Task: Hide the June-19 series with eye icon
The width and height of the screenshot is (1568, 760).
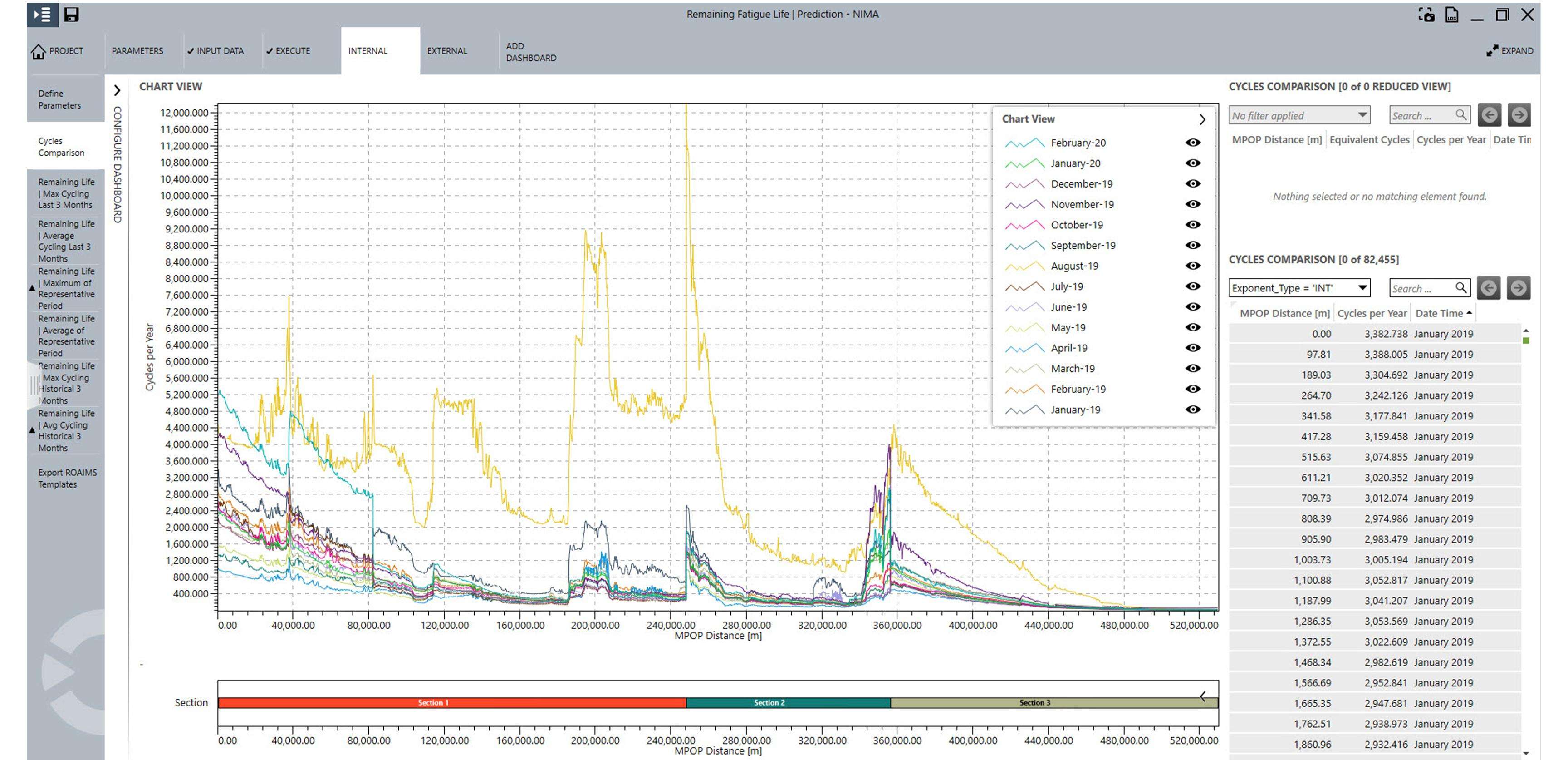Action: click(x=1193, y=306)
